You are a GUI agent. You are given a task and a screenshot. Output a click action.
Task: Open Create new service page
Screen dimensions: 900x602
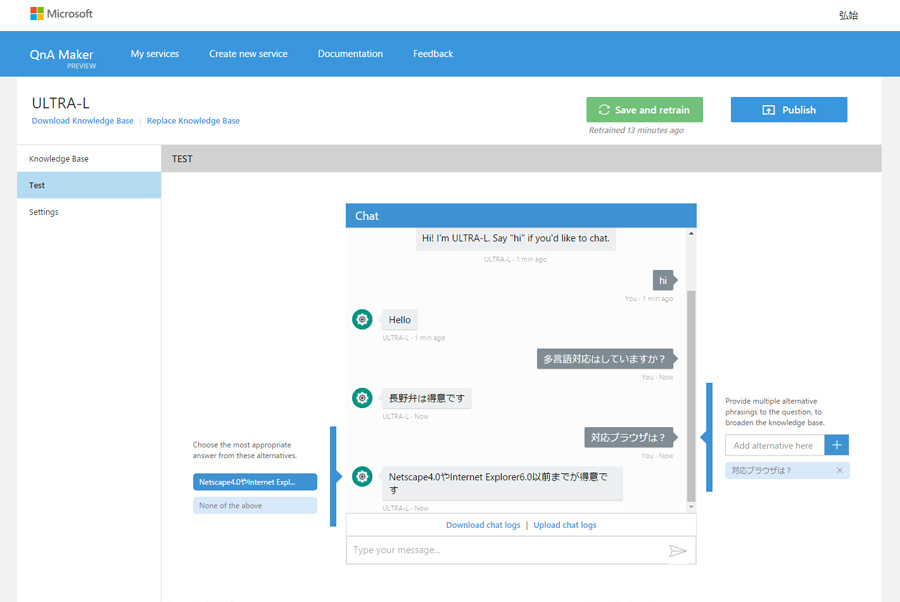point(248,54)
